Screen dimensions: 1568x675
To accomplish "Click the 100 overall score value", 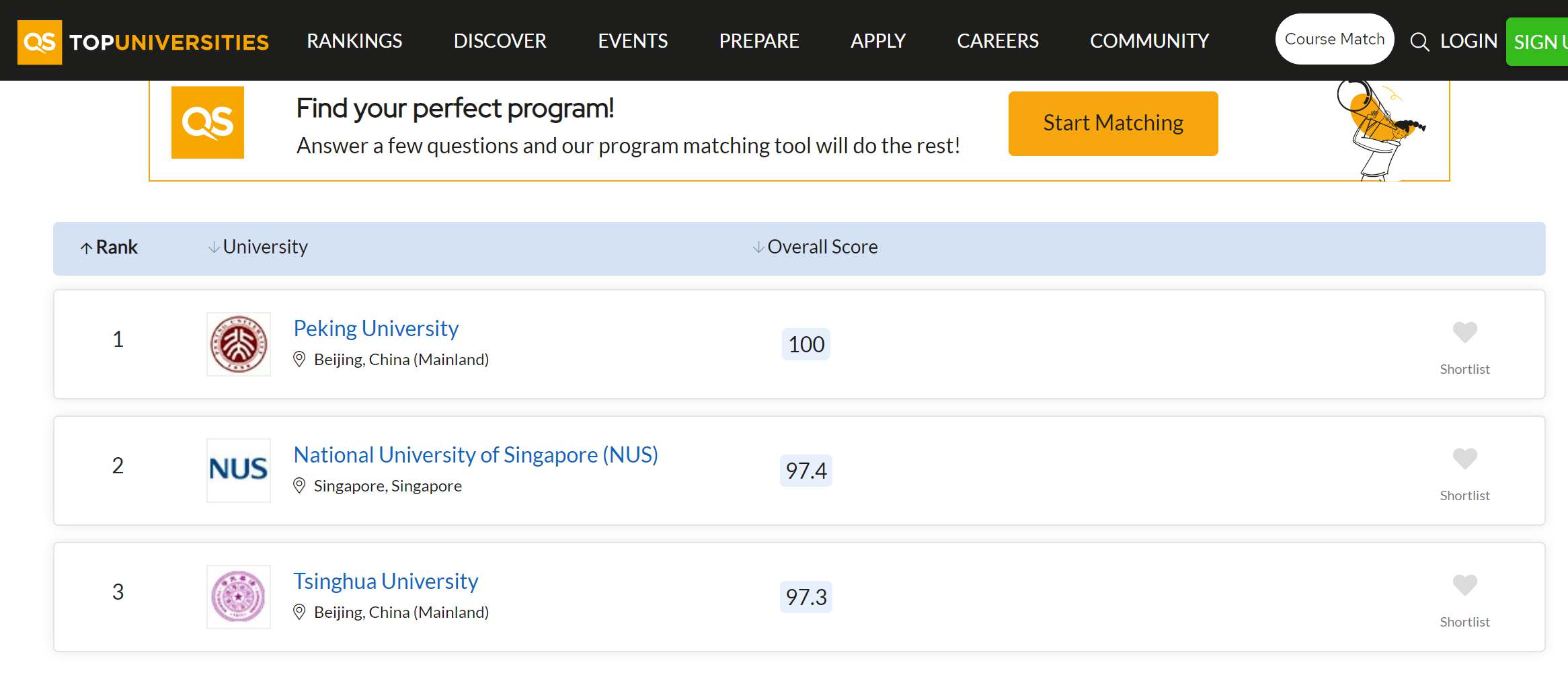I will tap(806, 344).
